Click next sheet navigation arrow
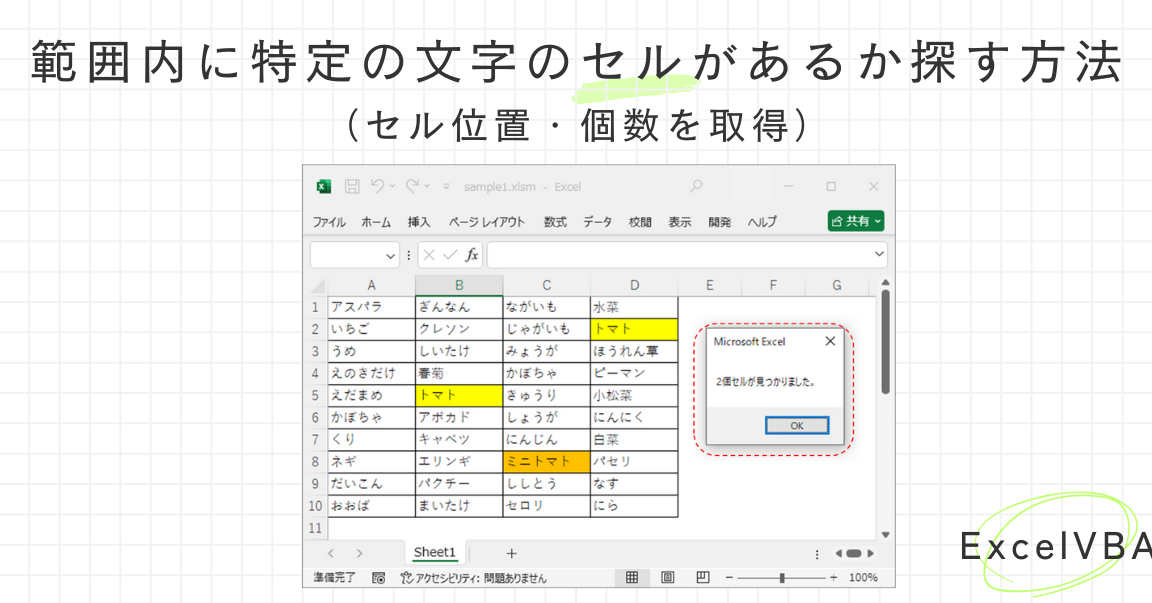Image resolution: width=1152 pixels, height=603 pixels. pos(359,553)
